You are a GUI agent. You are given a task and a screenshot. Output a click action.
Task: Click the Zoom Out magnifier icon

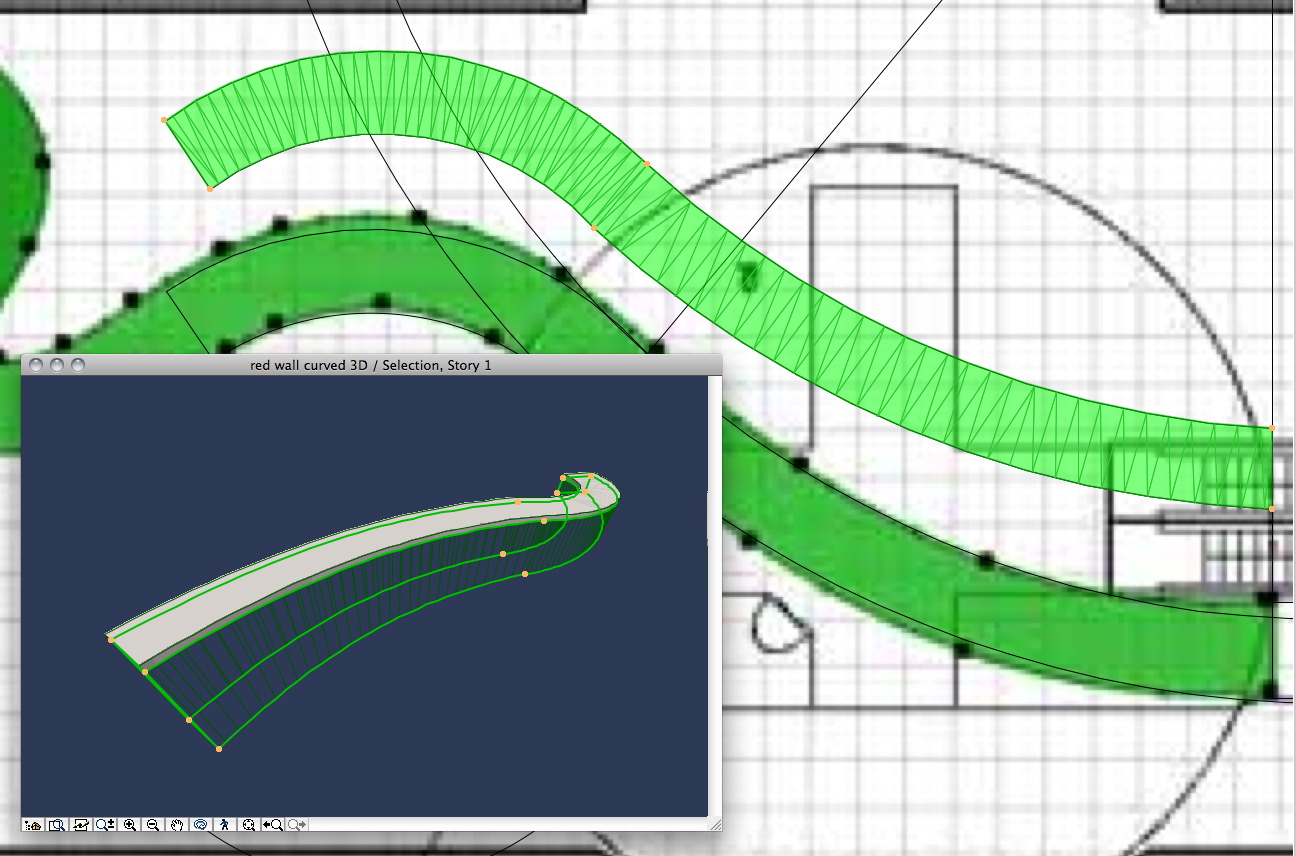tap(154, 825)
